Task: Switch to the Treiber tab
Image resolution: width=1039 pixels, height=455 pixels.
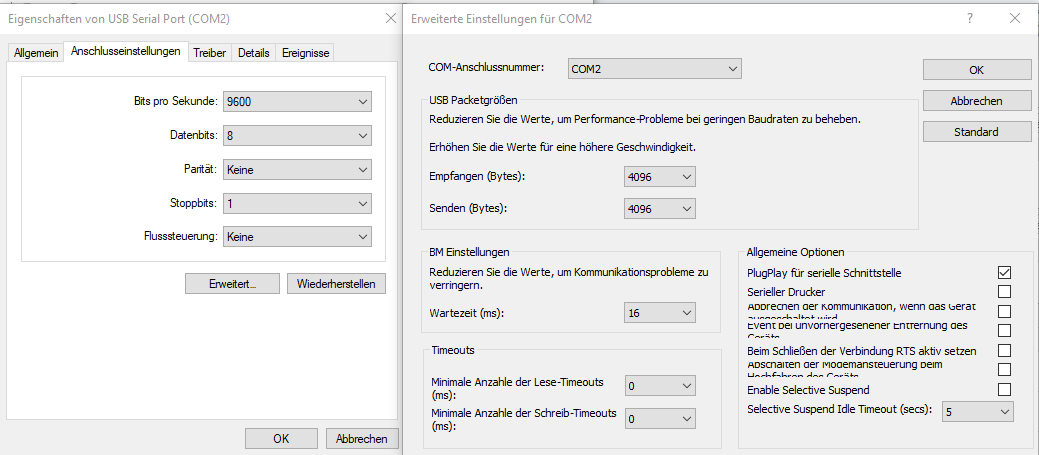Action: pyautogui.click(x=210, y=53)
